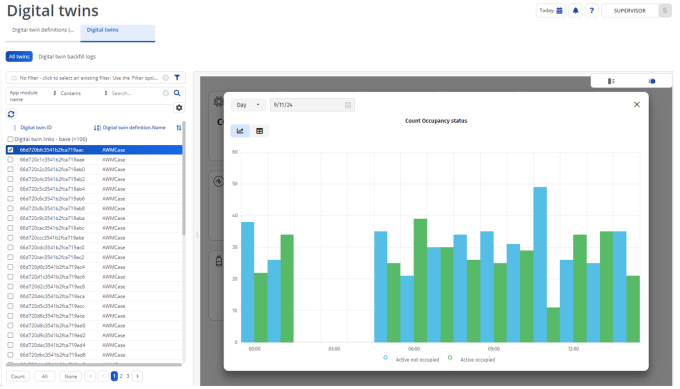This screenshot has width=680, height=389.
Task: Check the 66d720c1c twin row checkbox
Action: (10, 160)
